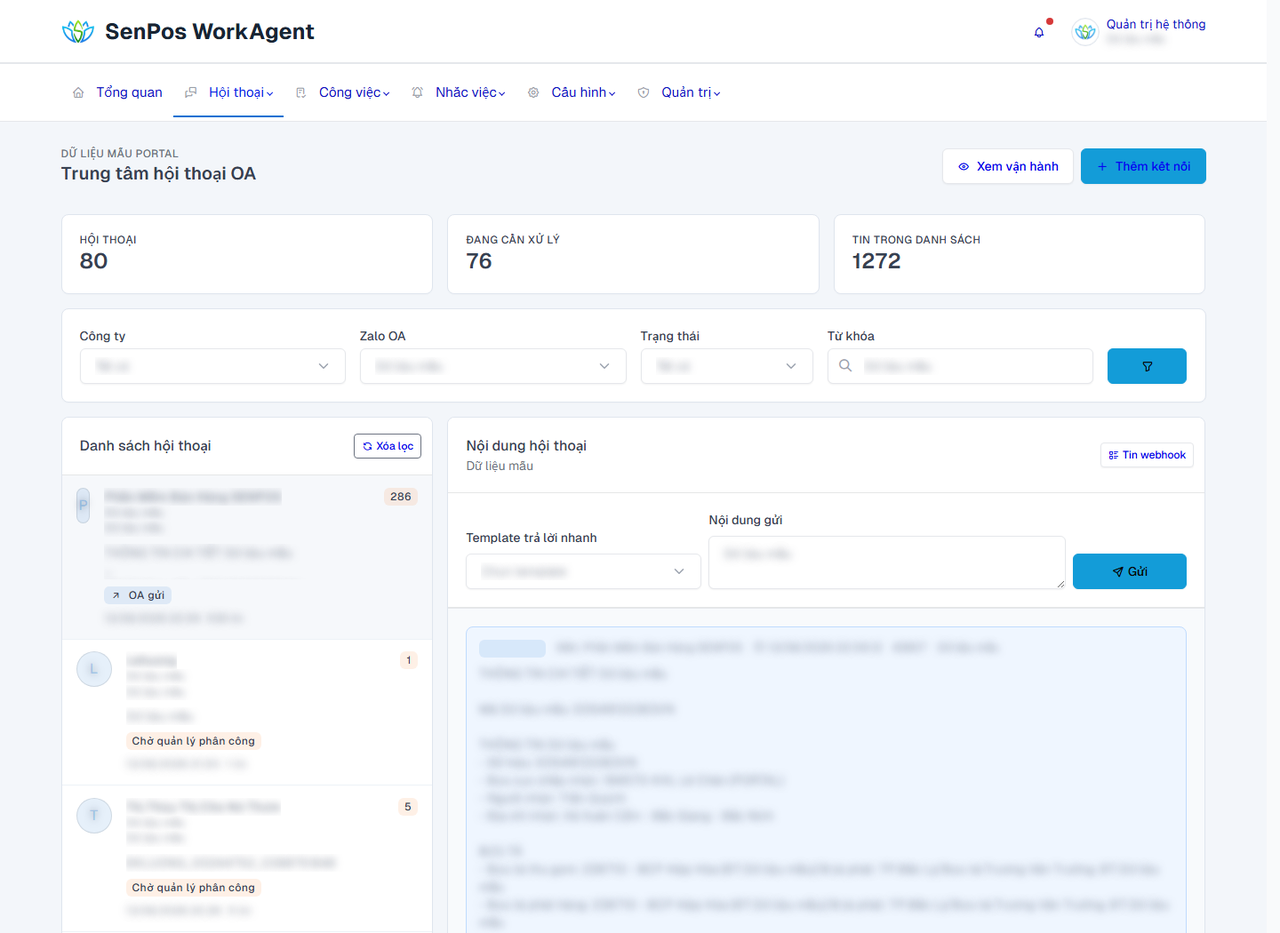Click the Danh sách hội thoại heading
The height and width of the screenshot is (933, 1280).
point(145,446)
